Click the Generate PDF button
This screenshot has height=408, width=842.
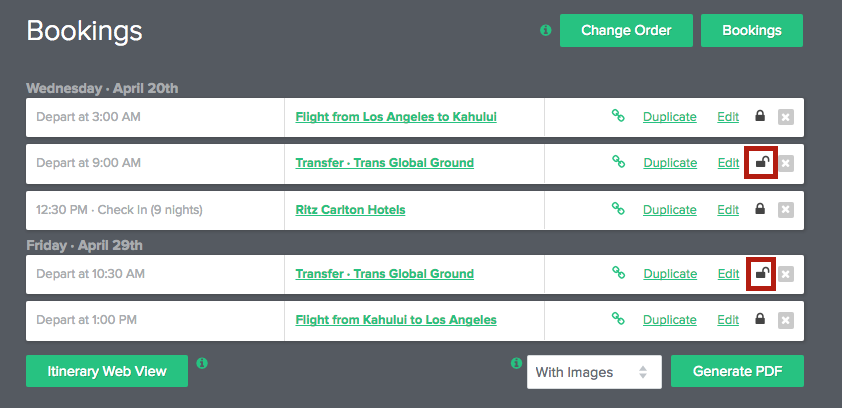pyautogui.click(x=737, y=371)
